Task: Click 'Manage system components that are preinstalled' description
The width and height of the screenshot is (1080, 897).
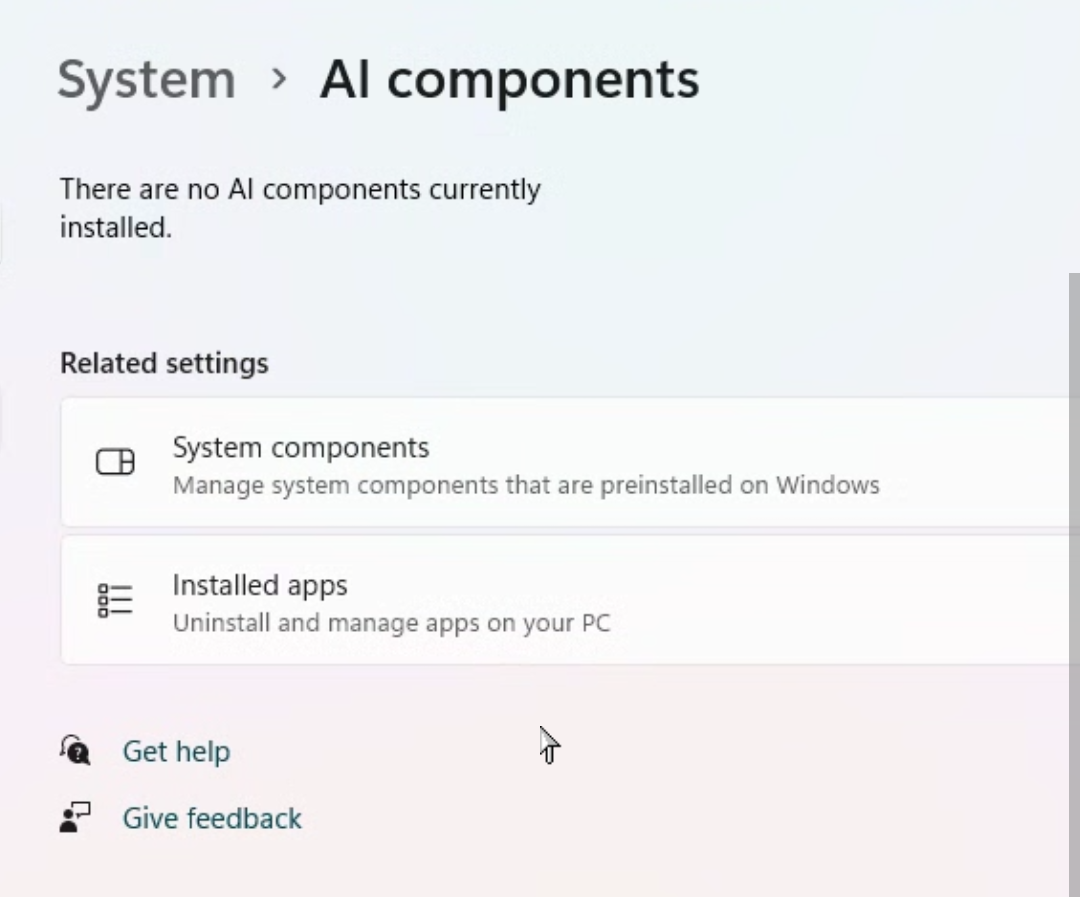Action: click(x=526, y=486)
